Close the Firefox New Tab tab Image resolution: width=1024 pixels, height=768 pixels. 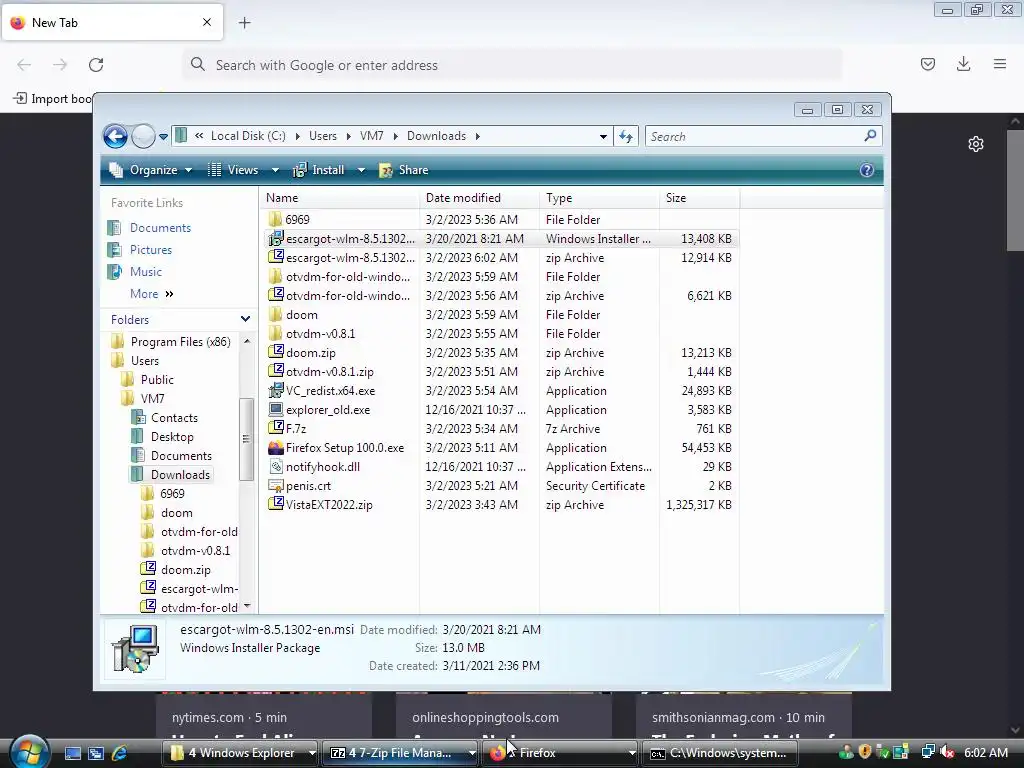click(207, 22)
